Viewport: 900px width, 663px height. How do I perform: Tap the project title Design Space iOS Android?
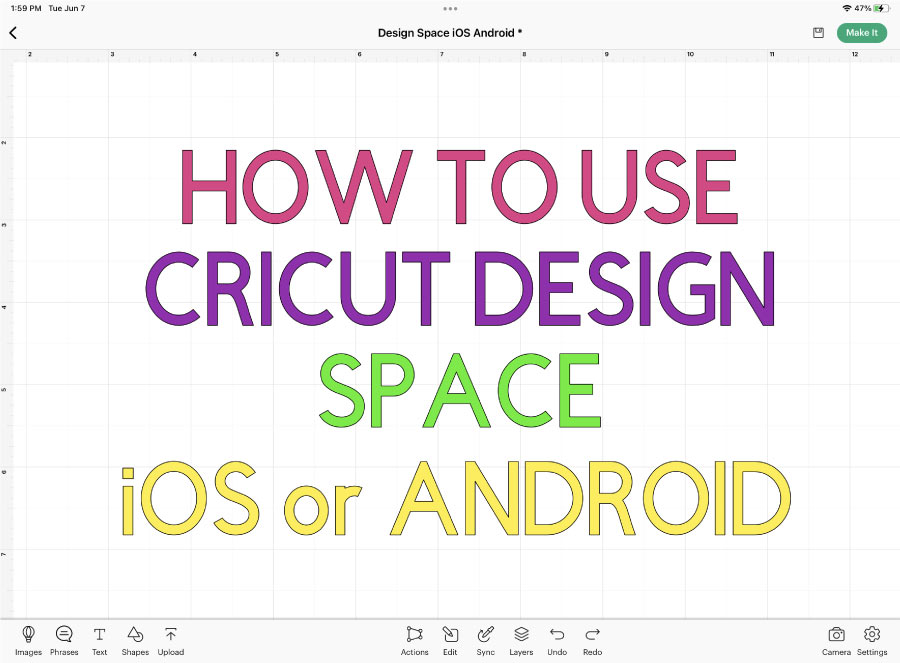click(x=450, y=33)
